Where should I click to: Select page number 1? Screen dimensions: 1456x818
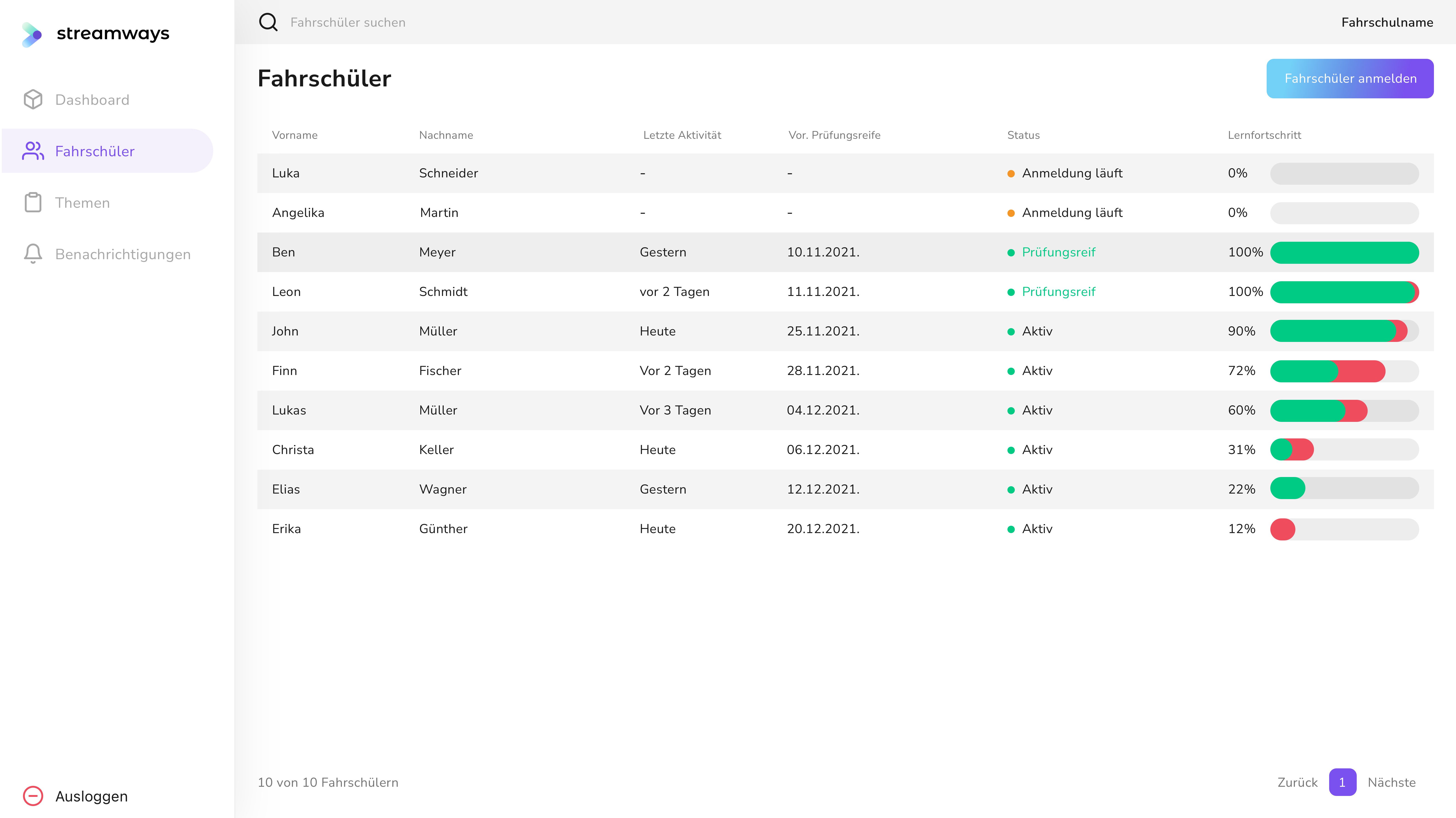1342,782
